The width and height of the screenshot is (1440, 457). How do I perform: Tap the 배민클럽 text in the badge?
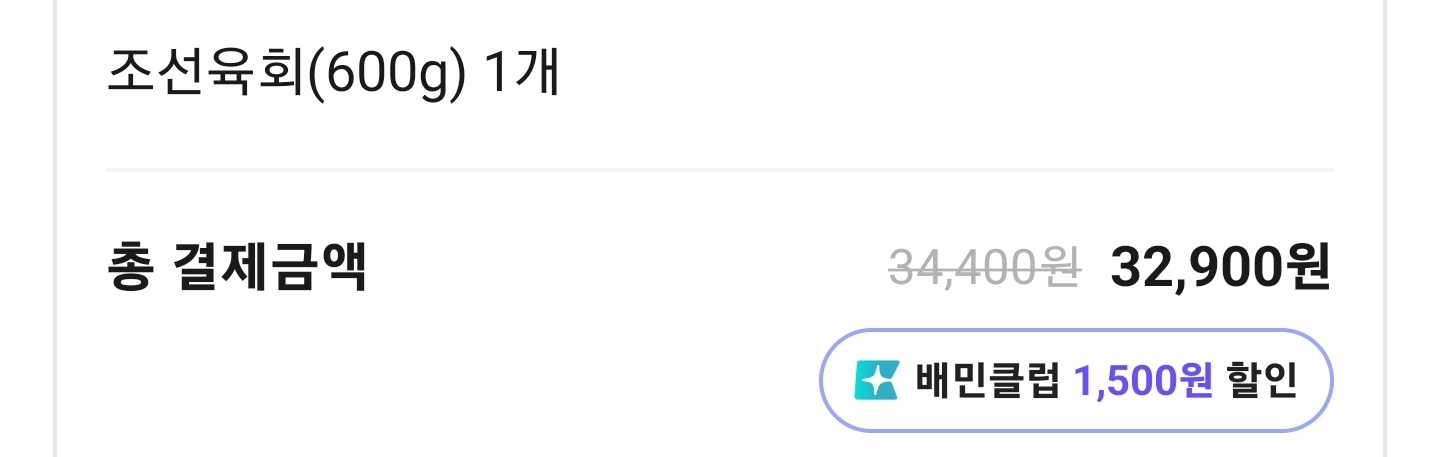click(986, 380)
